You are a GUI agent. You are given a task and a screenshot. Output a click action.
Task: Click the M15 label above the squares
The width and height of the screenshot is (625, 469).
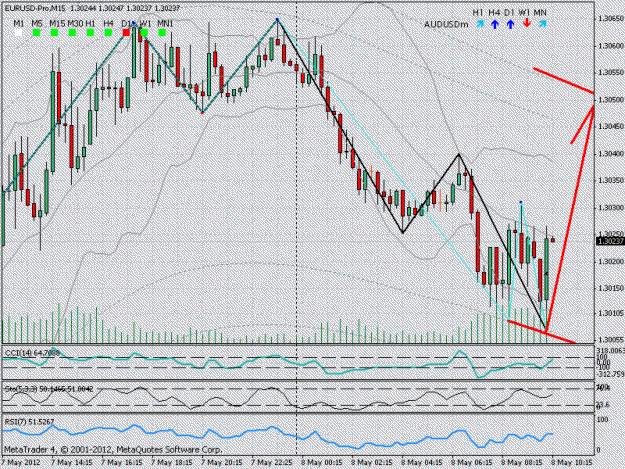click(x=57, y=24)
